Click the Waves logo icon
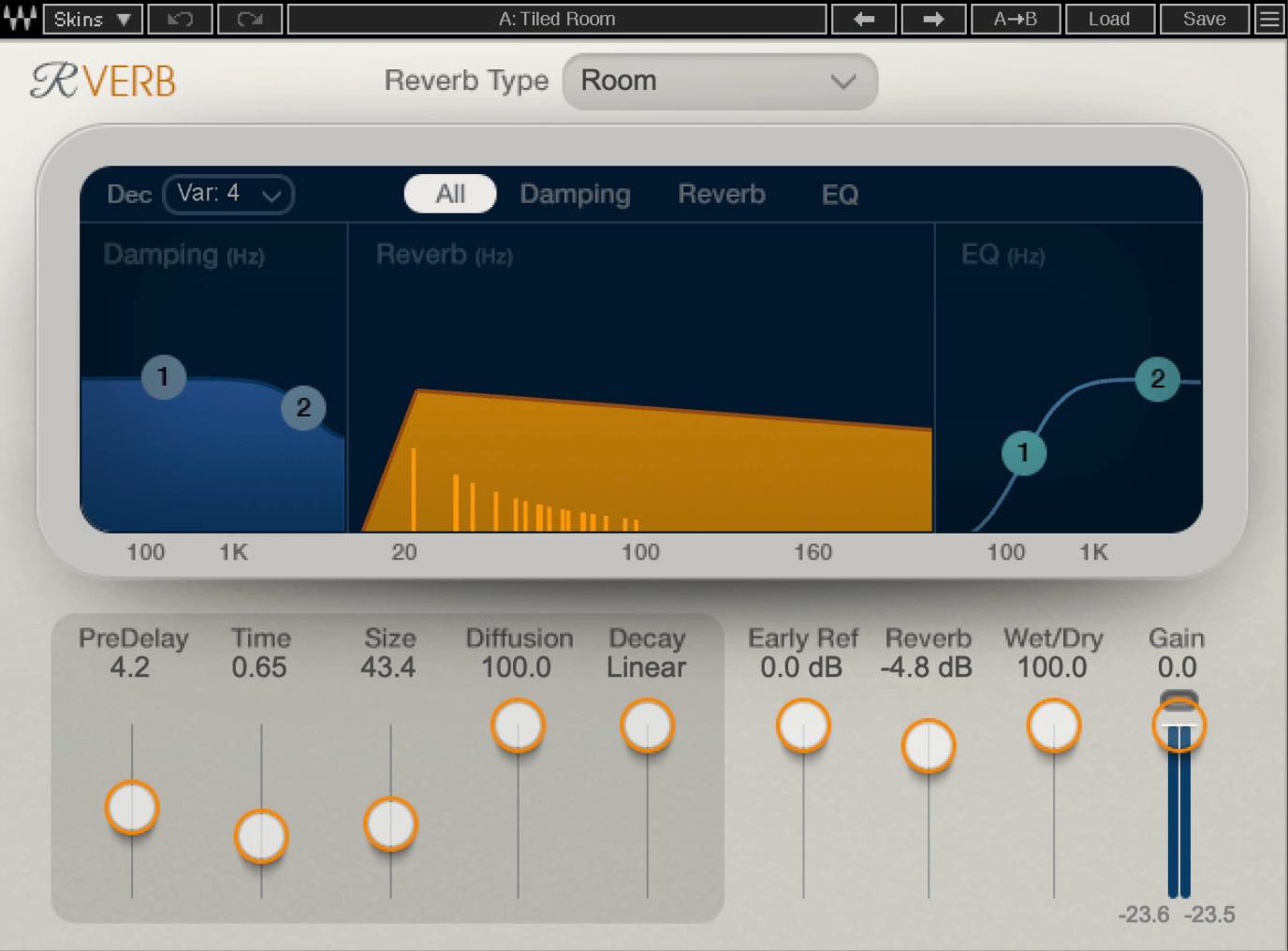The width and height of the screenshot is (1288, 951). tap(20, 19)
